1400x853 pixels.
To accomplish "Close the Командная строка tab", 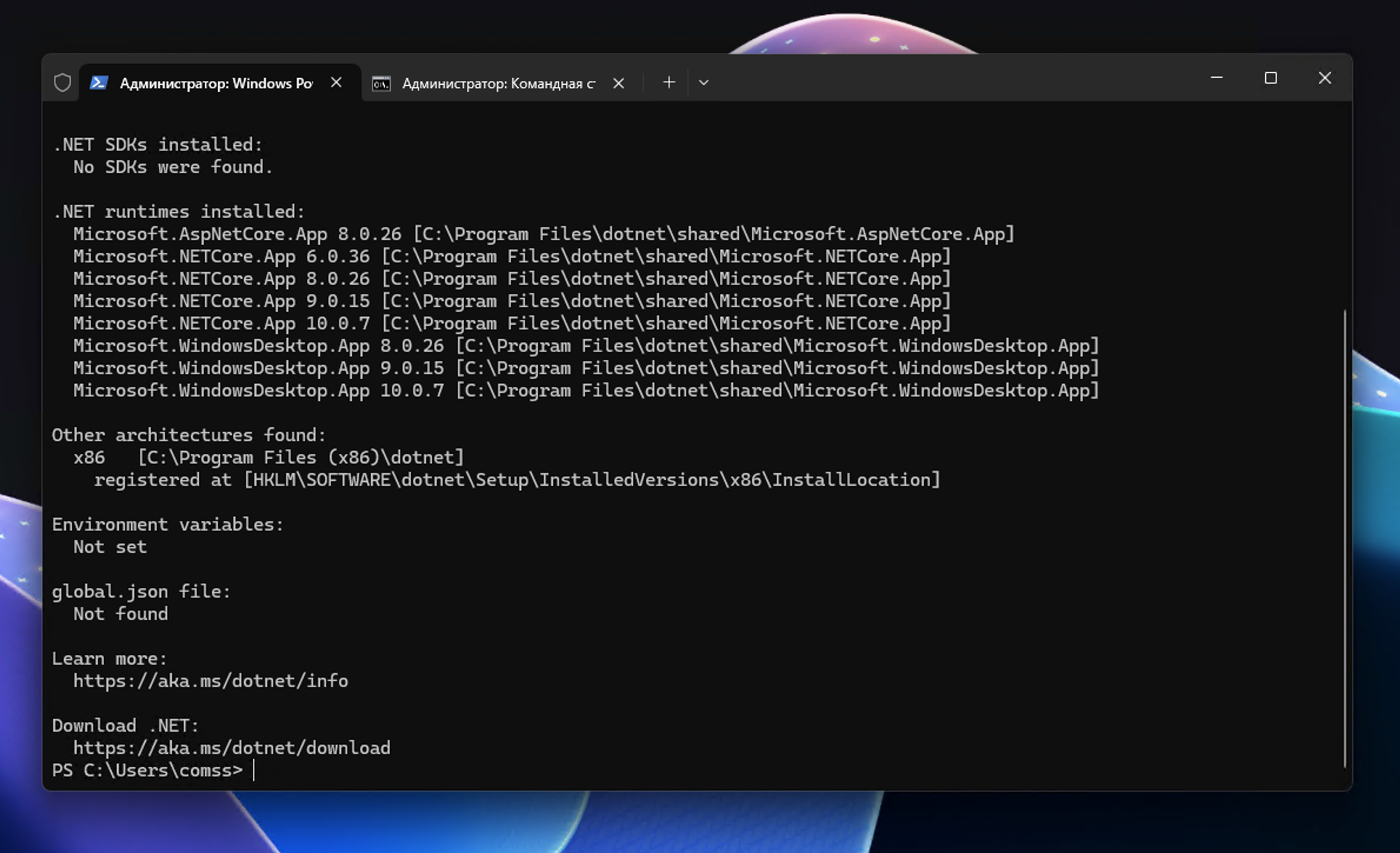I will pos(618,84).
